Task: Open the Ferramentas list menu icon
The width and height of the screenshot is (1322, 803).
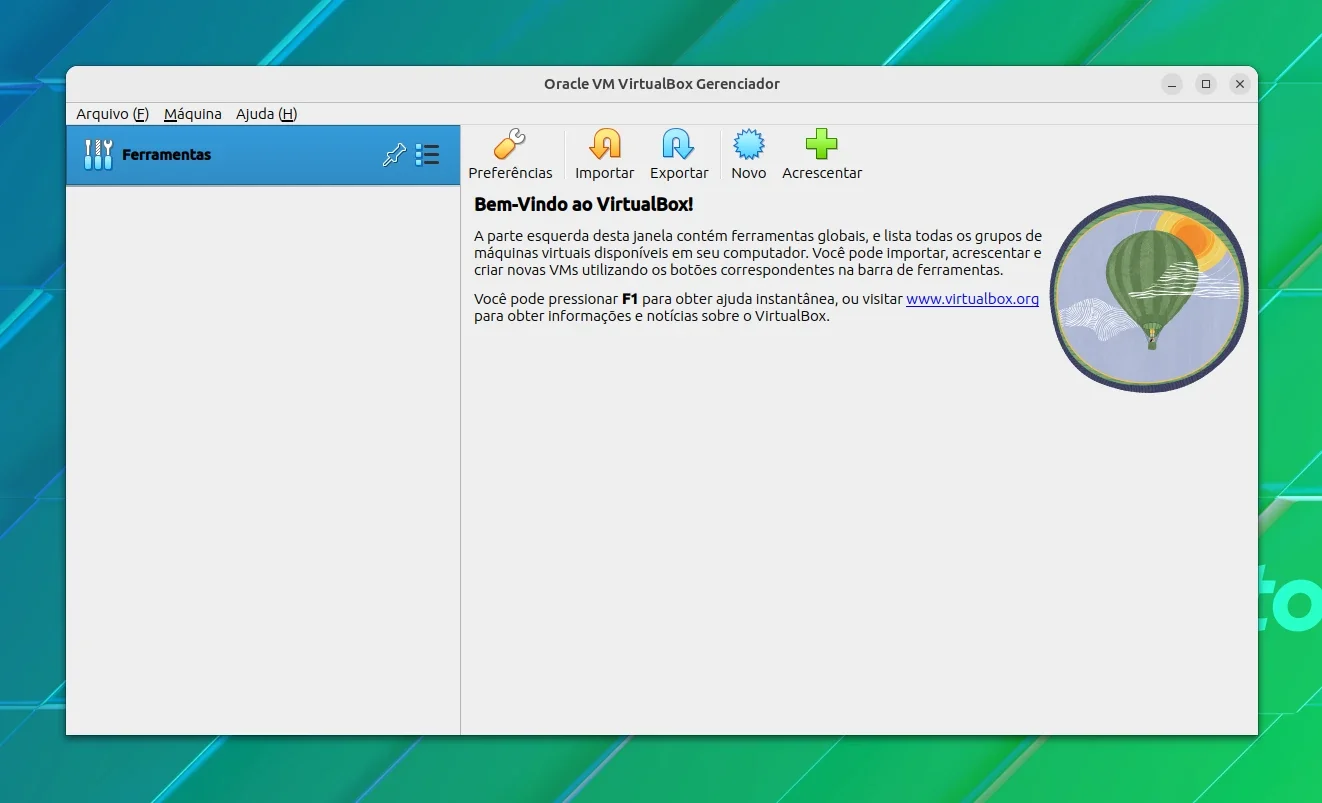Action: [x=427, y=155]
